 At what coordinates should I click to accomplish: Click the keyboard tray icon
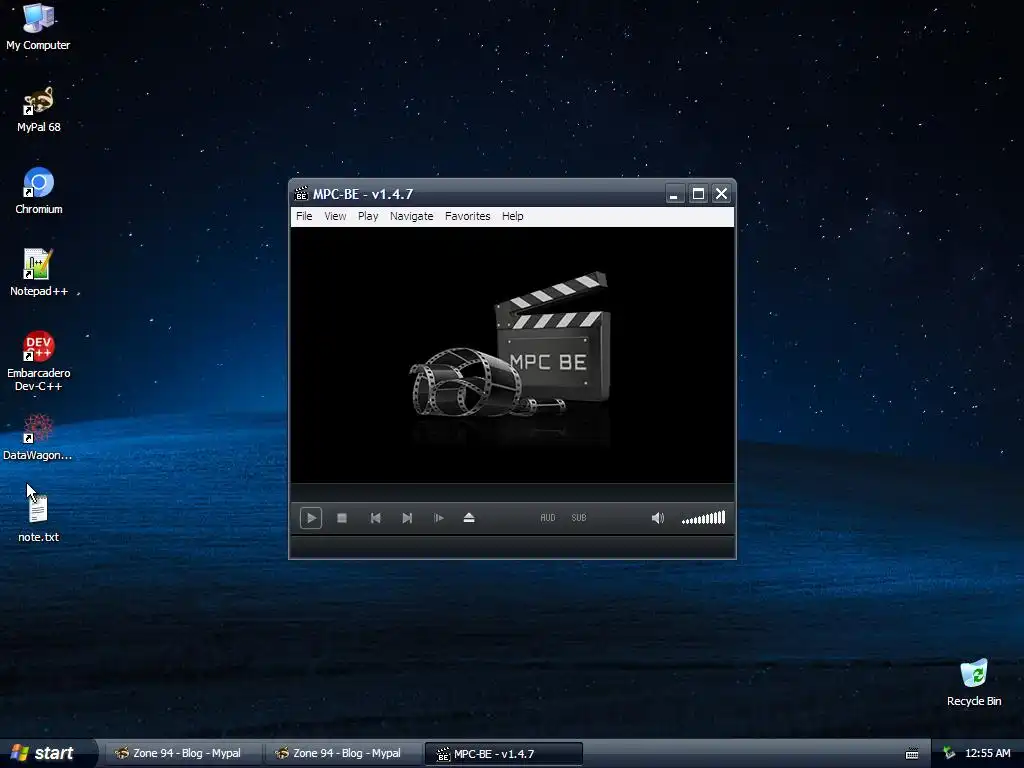click(912, 754)
